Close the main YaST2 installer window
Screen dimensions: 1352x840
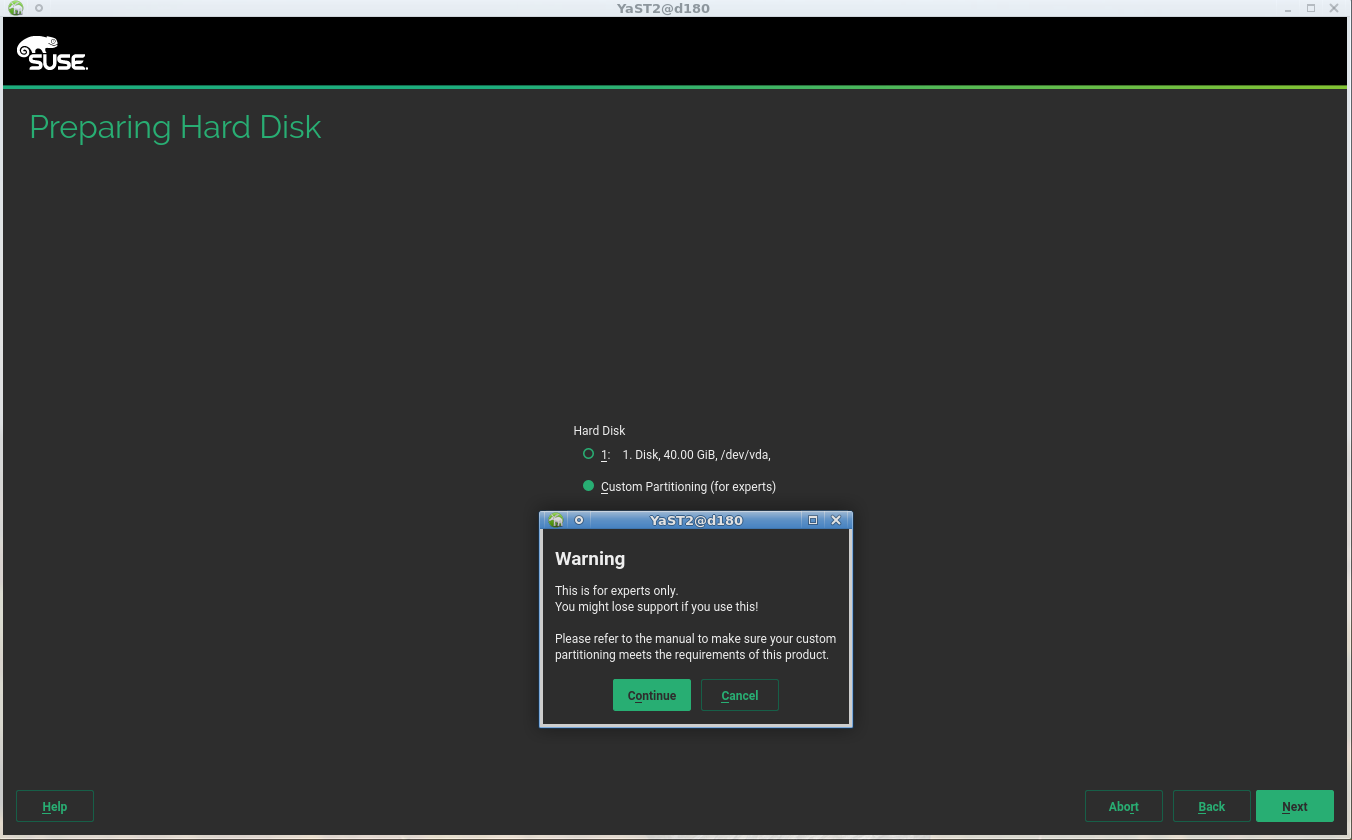pyautogui.click(x=1334, y=8)
